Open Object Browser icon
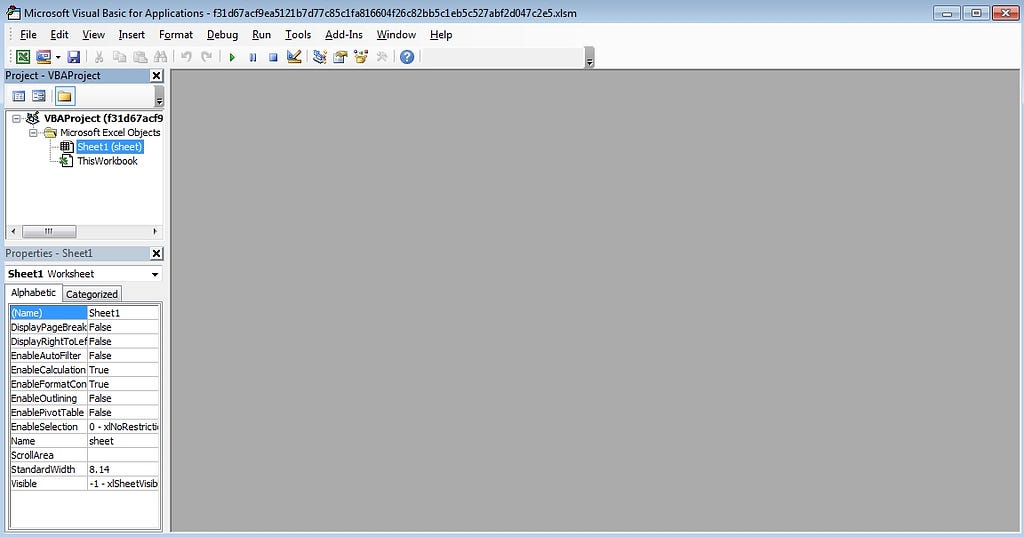Viewport: 1024px width, 537px height. [360, 57]
